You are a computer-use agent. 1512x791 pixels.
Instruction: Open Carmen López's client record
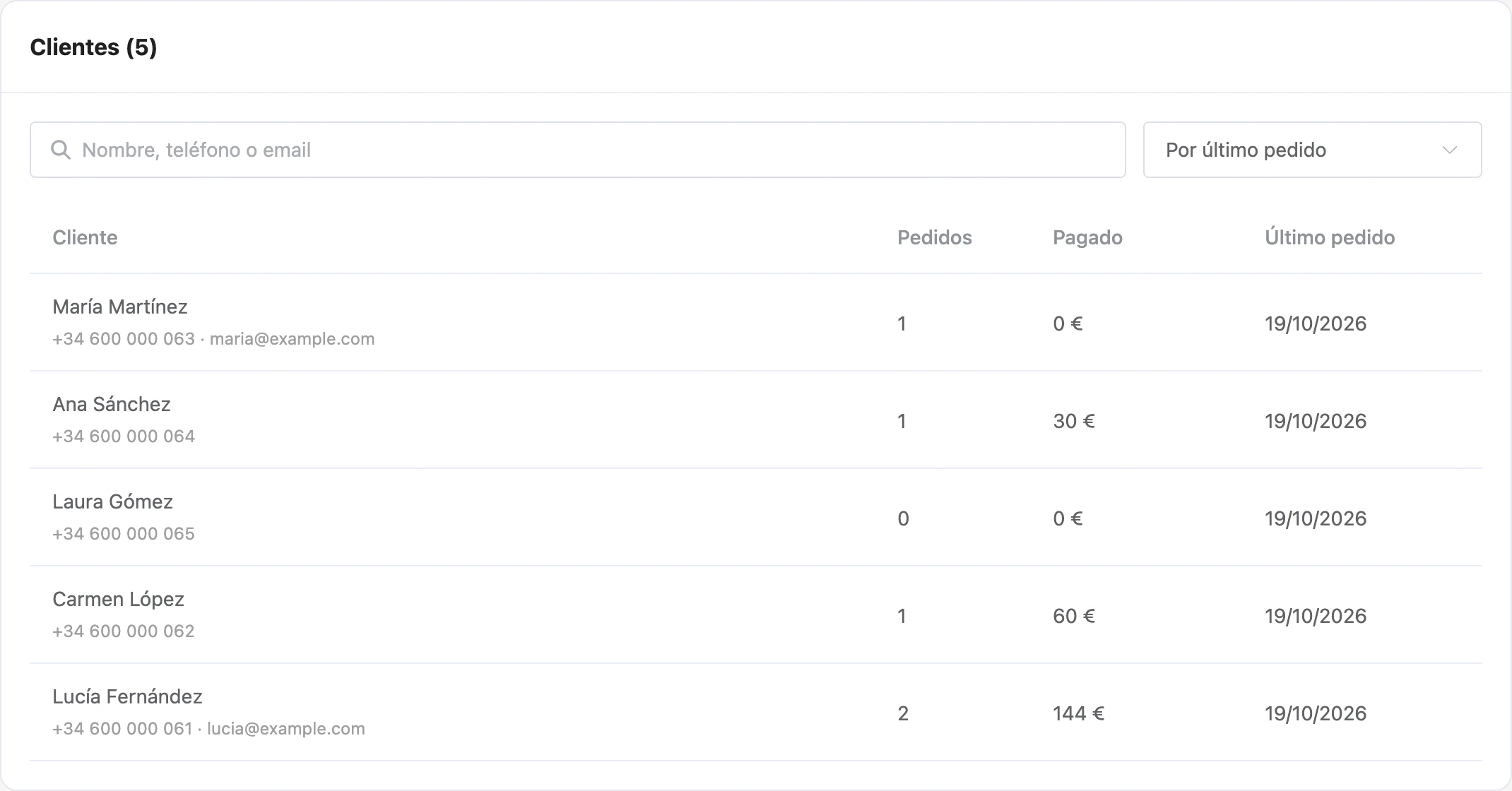756,615
